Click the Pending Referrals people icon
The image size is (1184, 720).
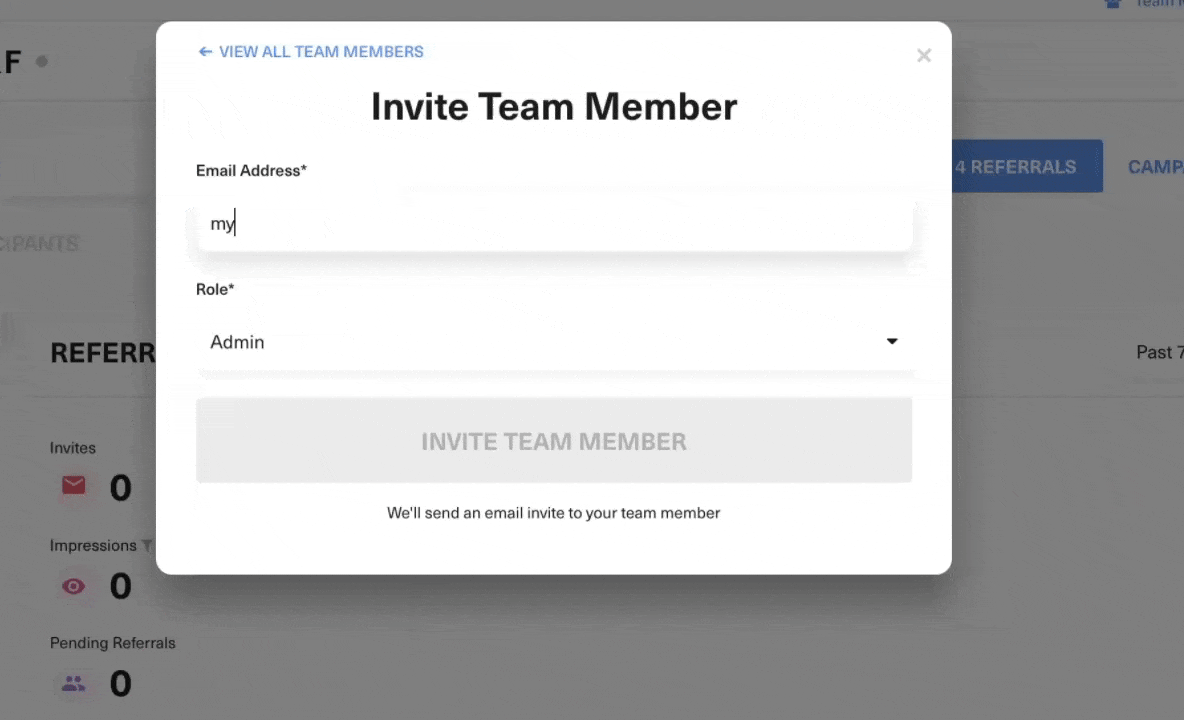click(73, 683)
